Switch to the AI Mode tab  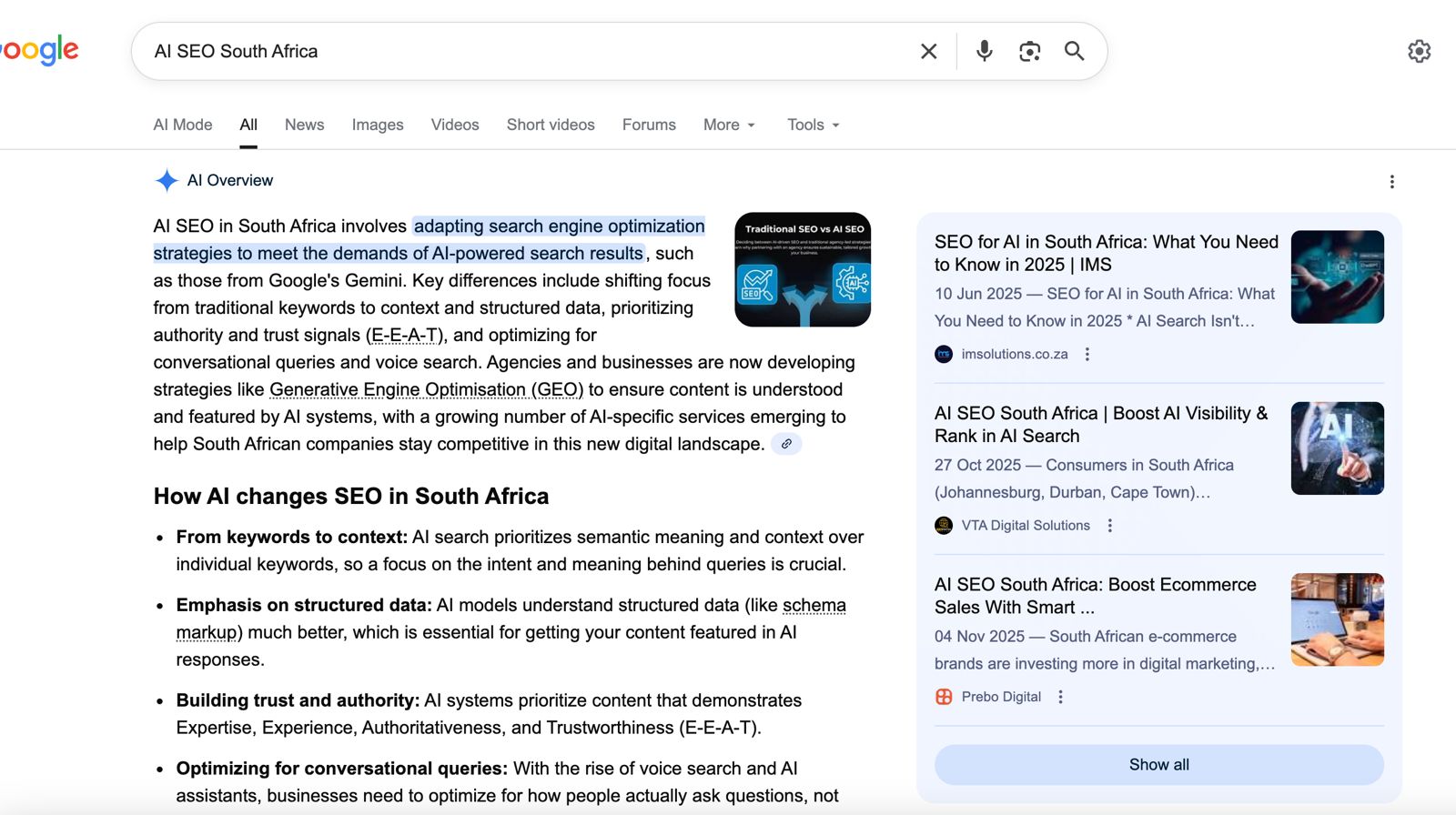point(183,125)
